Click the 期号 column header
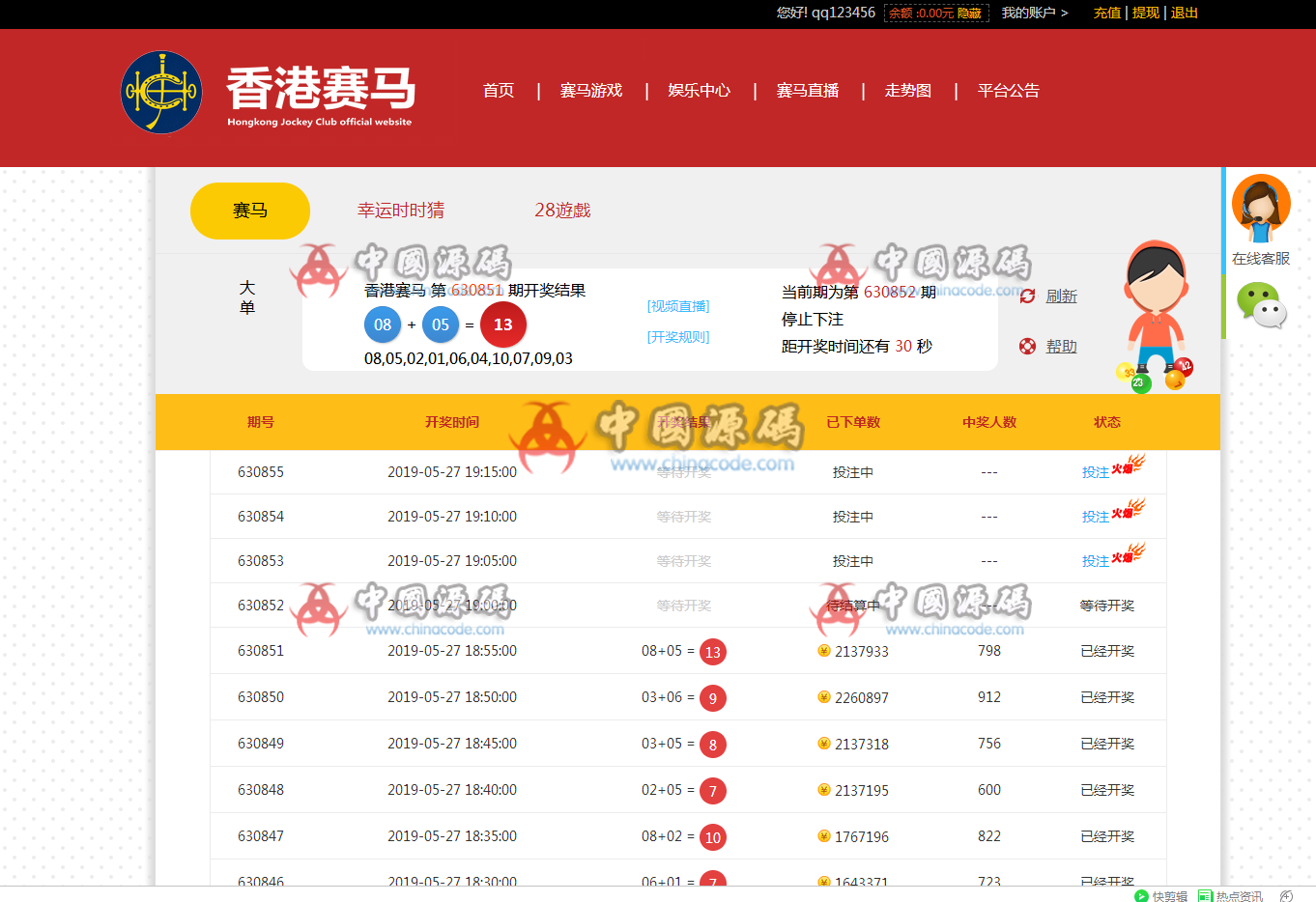Viewport: 1316px width, 902px height. click(x=261, y=422)
